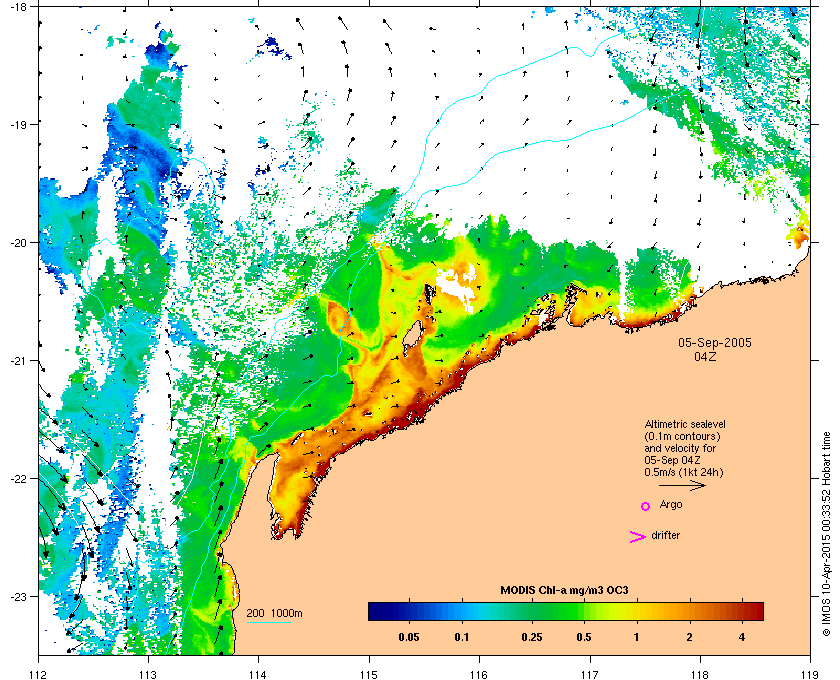
Task: Select the date label 05-Sep-2005
Action: click(x=715, y=342)
